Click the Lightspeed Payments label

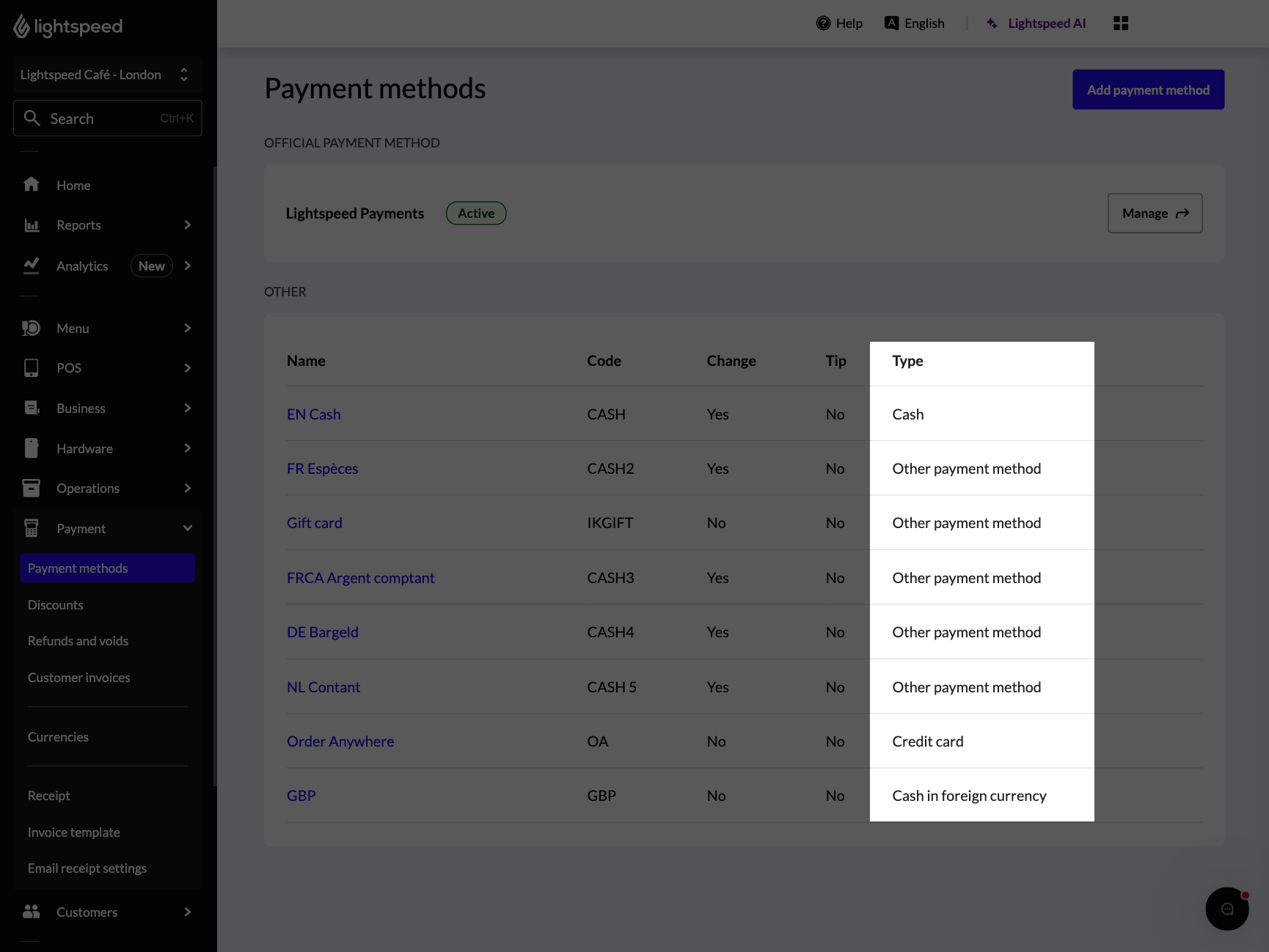coord(355,213)
